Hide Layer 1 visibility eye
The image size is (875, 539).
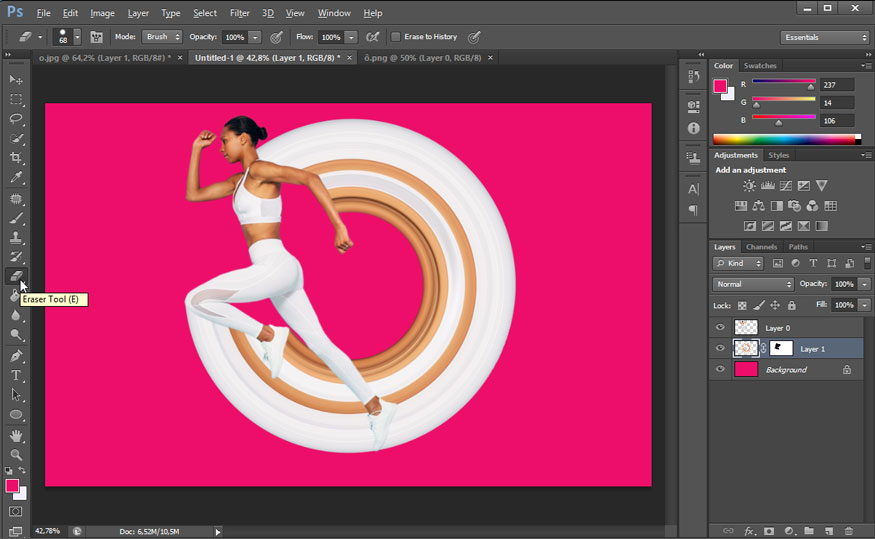click(x=720, y=348)
